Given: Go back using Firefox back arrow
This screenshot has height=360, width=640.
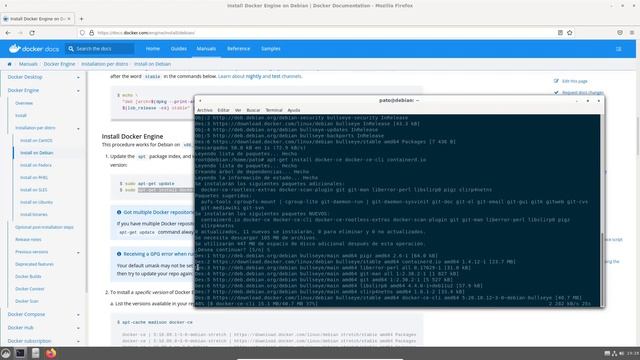Looking at the screenshot, I should (x=8, y=33).
